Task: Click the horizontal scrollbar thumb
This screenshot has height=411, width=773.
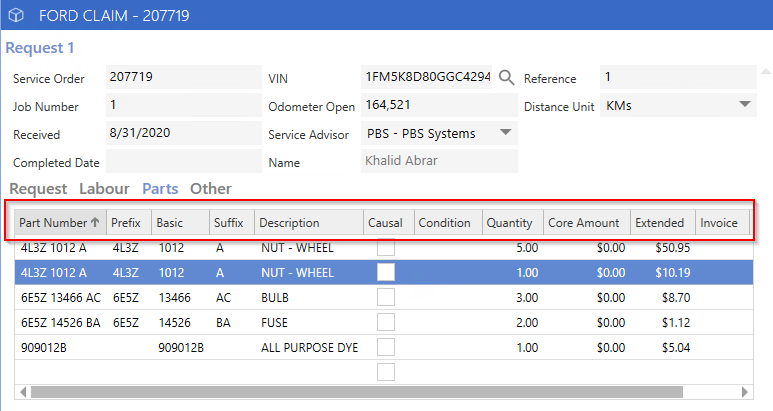Action: (x=357, y=392)
